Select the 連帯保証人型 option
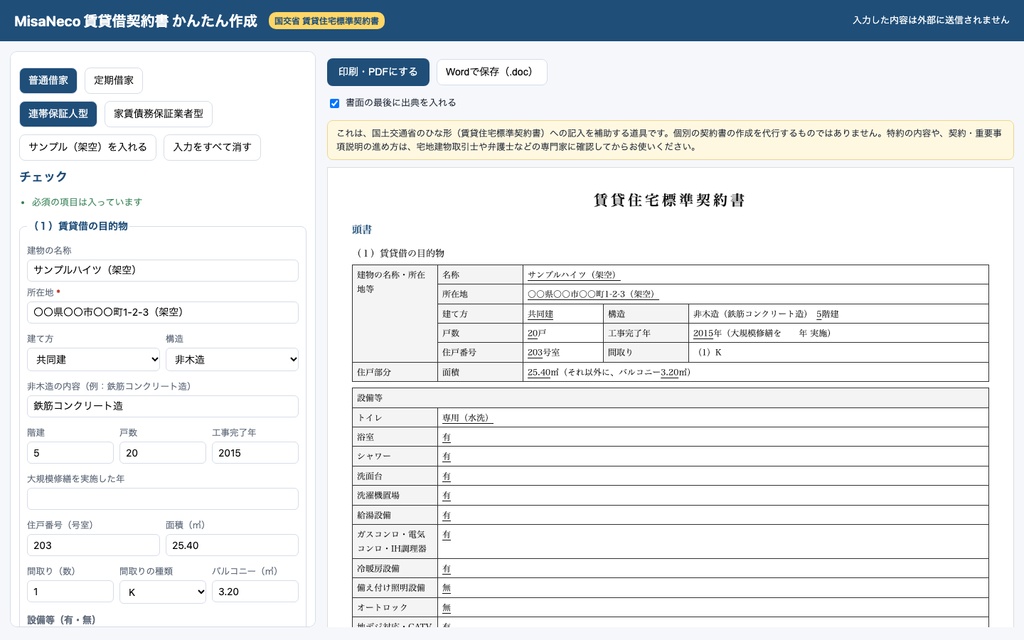Screen dimensions: 1024x640 (58, 114)
